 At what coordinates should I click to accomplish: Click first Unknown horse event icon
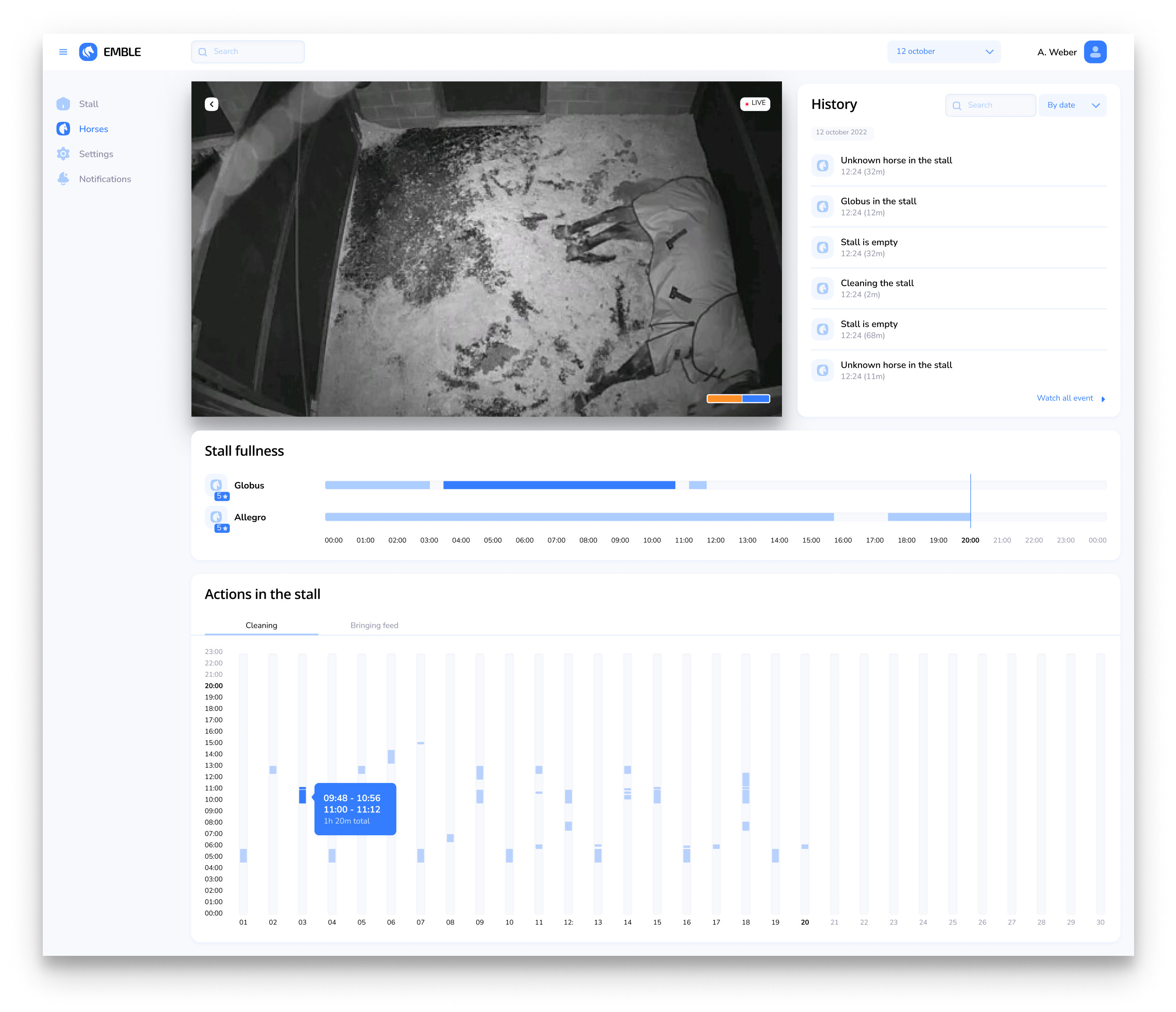tap(823, 166)
